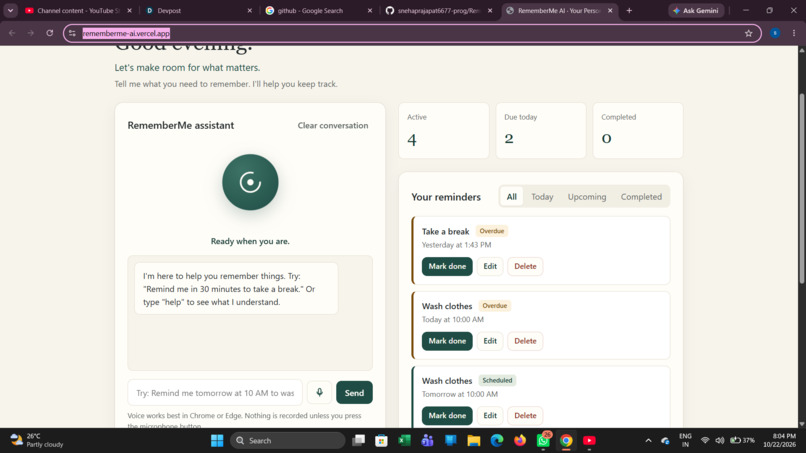Click the Send button

click(x=354, y=392)
